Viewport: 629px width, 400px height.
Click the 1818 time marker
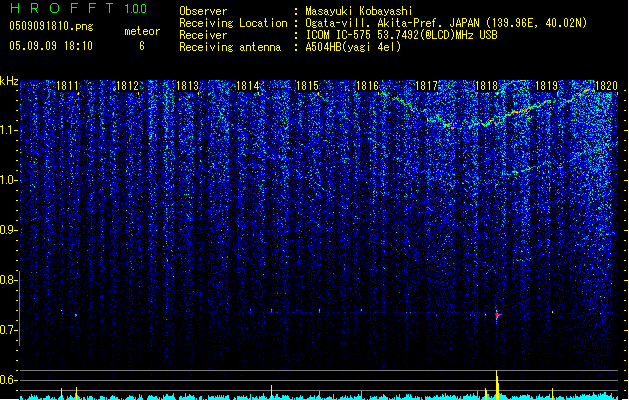coord(486,86)
